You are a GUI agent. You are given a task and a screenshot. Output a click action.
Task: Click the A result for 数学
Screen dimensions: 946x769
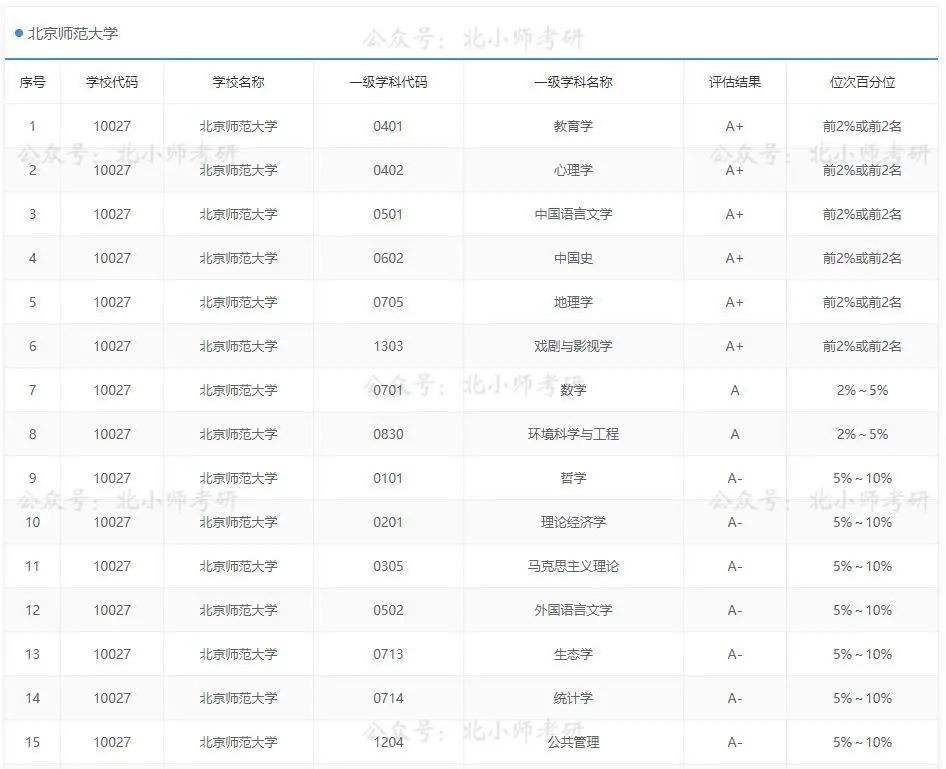(x=734, y=390)
